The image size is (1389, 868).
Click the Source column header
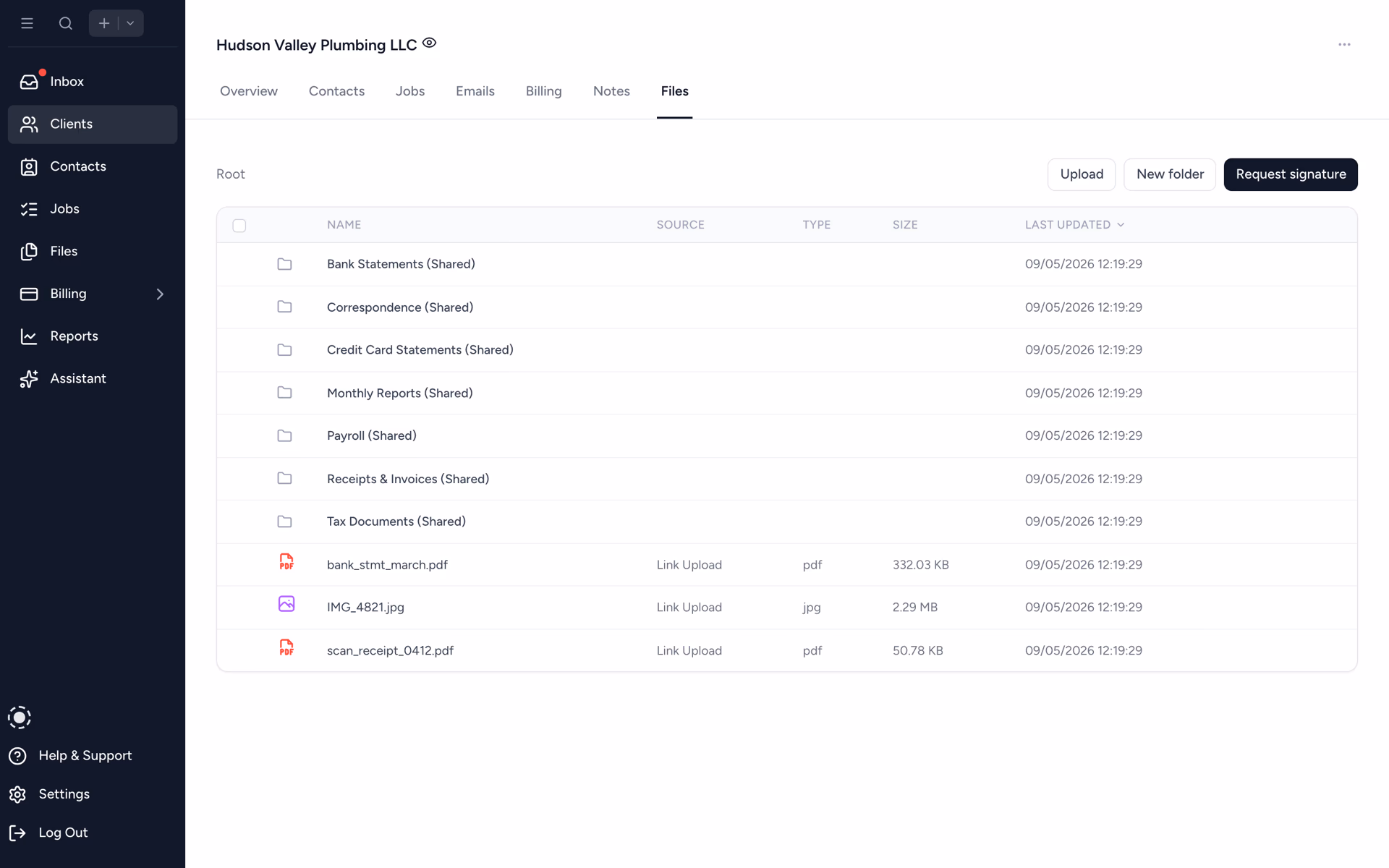pyautogui.click(x=681, y=225)
